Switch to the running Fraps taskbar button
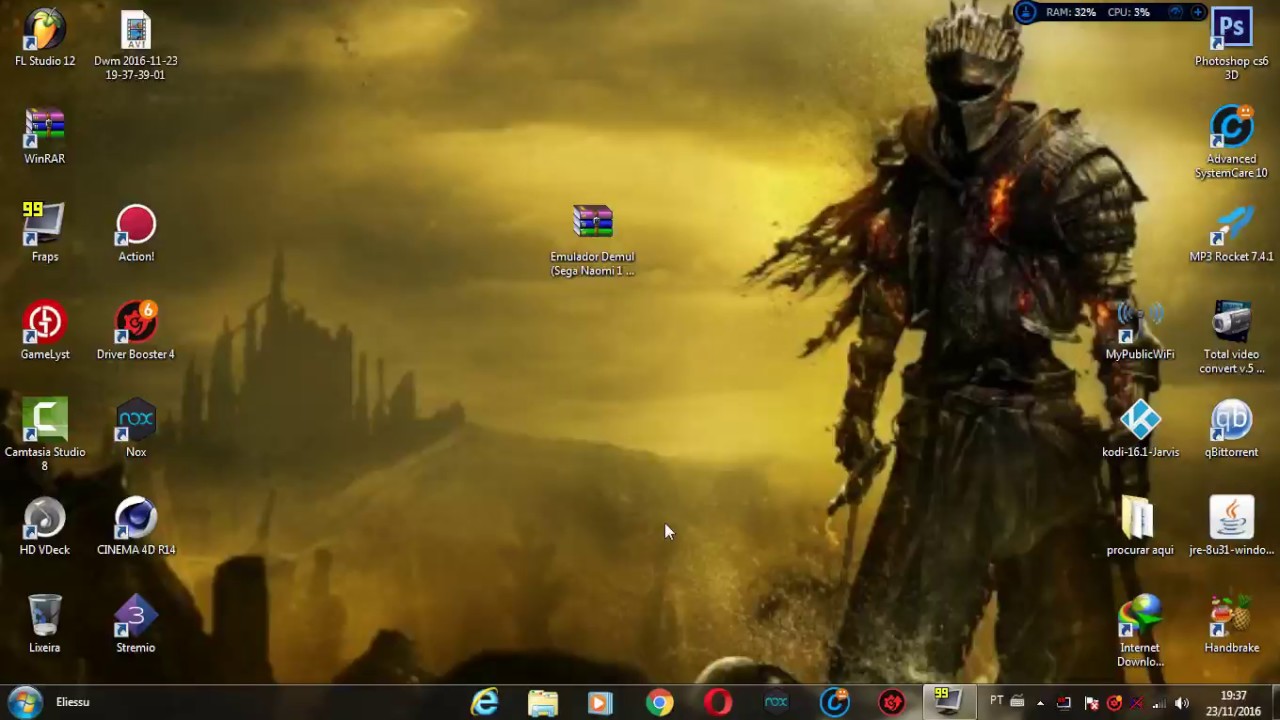 [x=947, y=702]
